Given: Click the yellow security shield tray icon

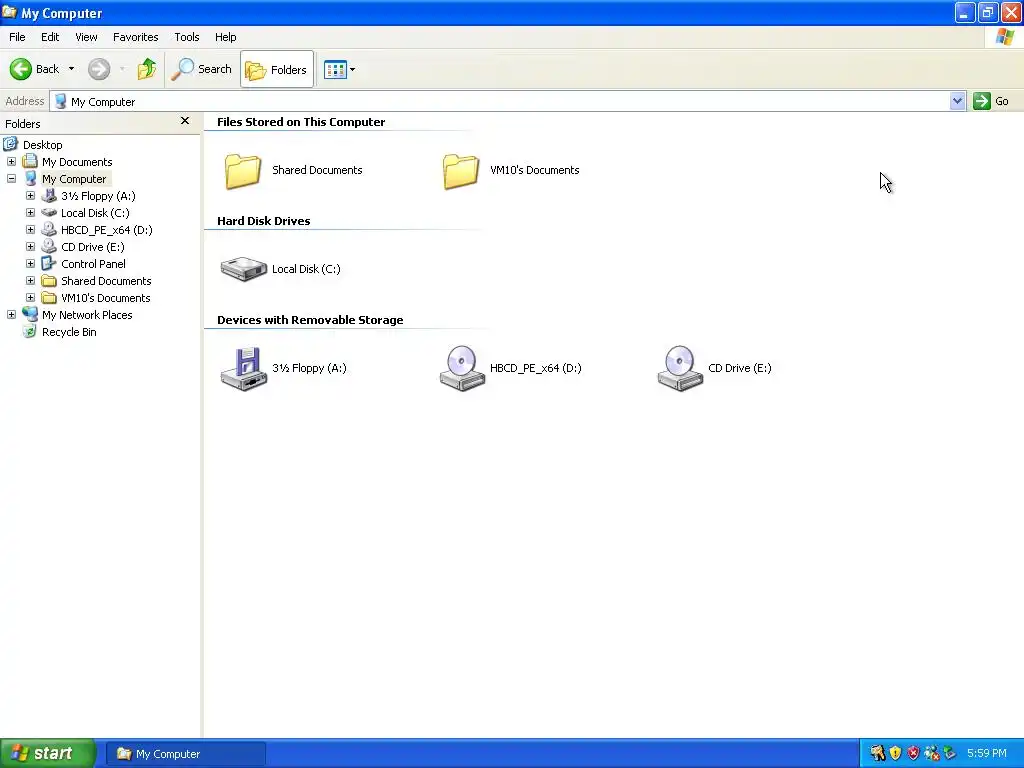Looking at the screenshot, I should [895, 753].
